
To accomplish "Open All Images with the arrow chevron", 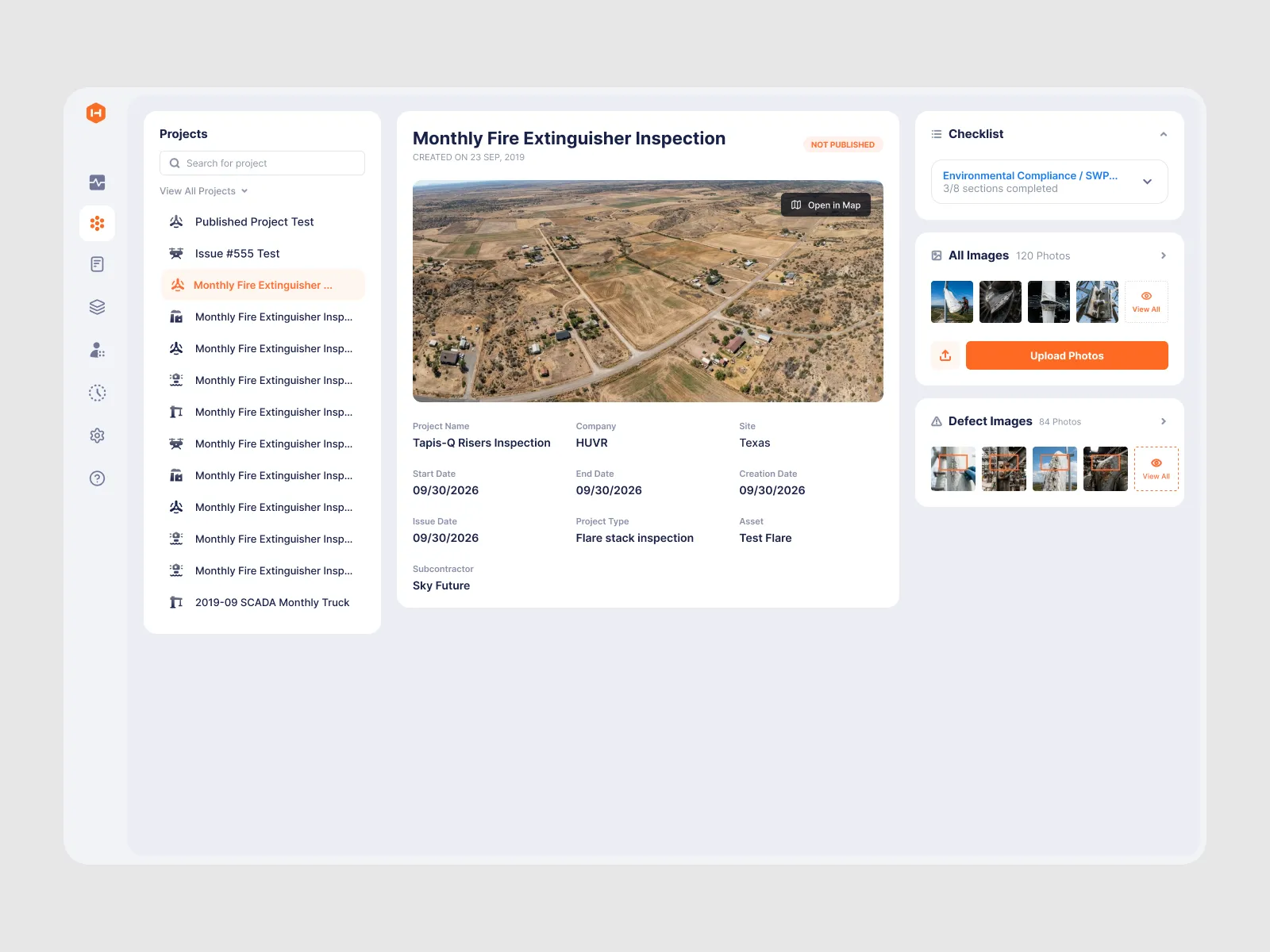I will pos(1164,255).
